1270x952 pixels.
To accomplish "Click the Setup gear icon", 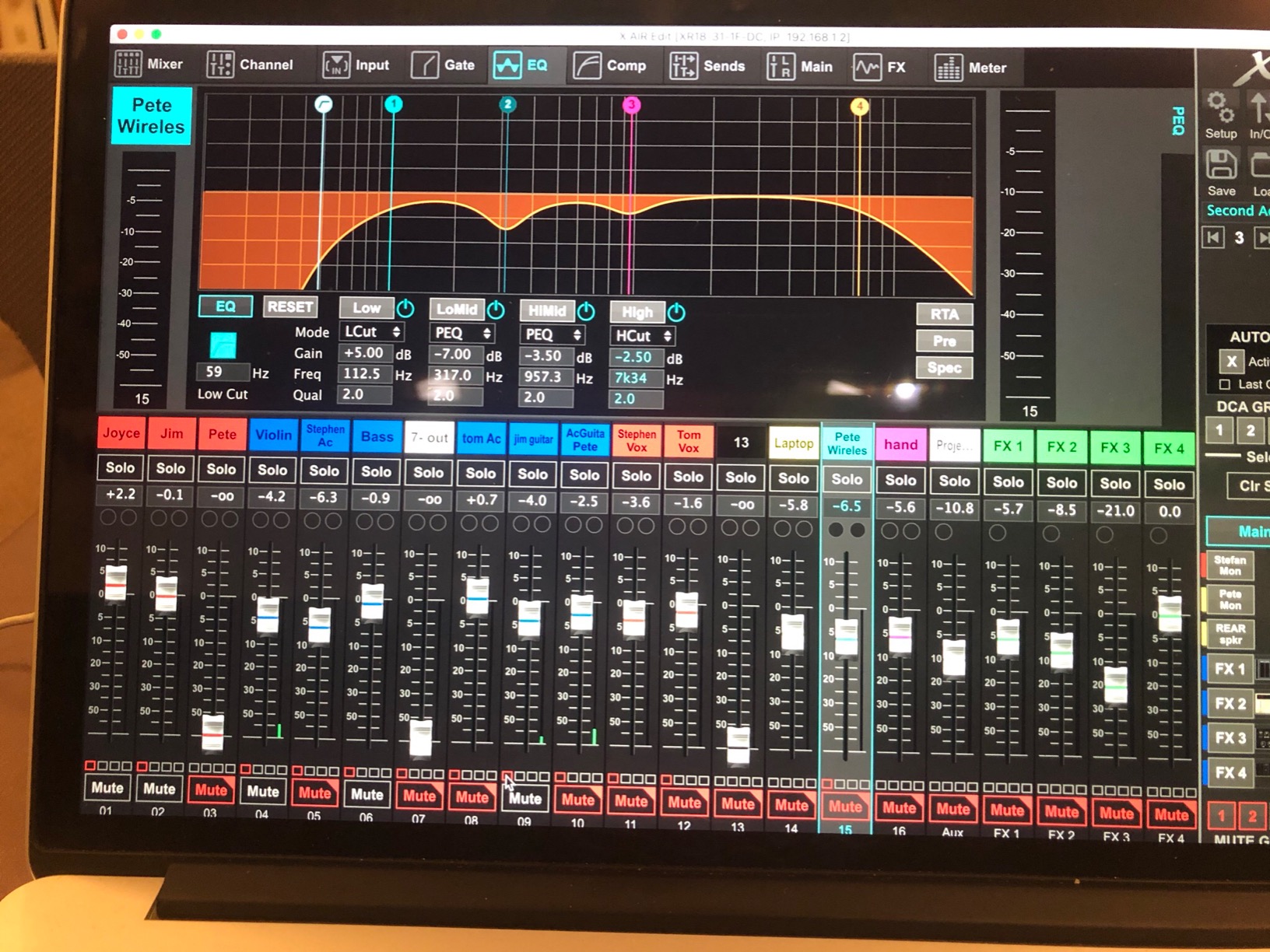I will pos(1220,107).
